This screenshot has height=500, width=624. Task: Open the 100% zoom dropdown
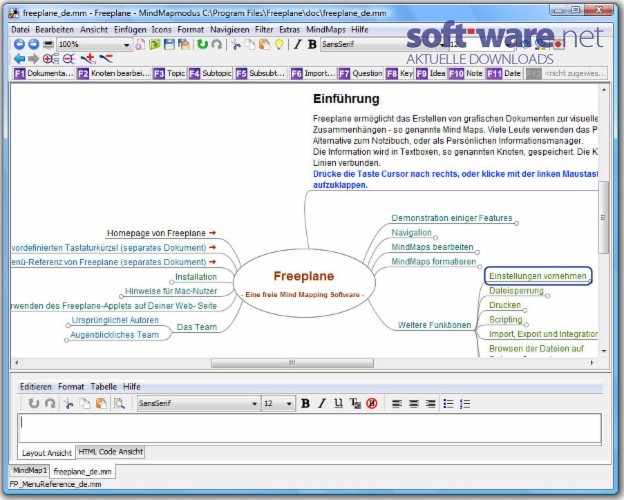pyautogui.click(x=127, y=45)
